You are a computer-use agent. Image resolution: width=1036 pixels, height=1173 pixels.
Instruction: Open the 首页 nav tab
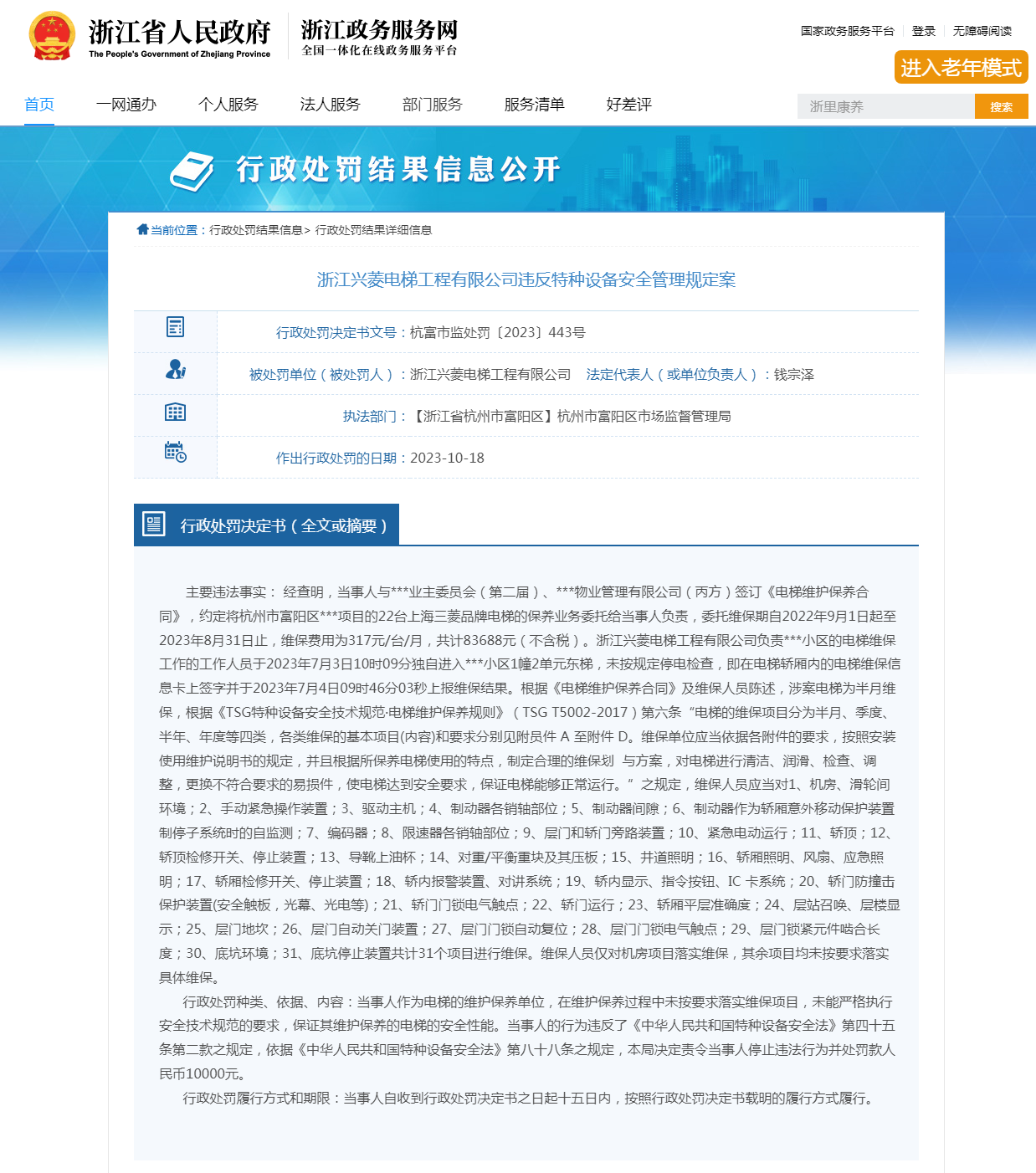point(39,105)
